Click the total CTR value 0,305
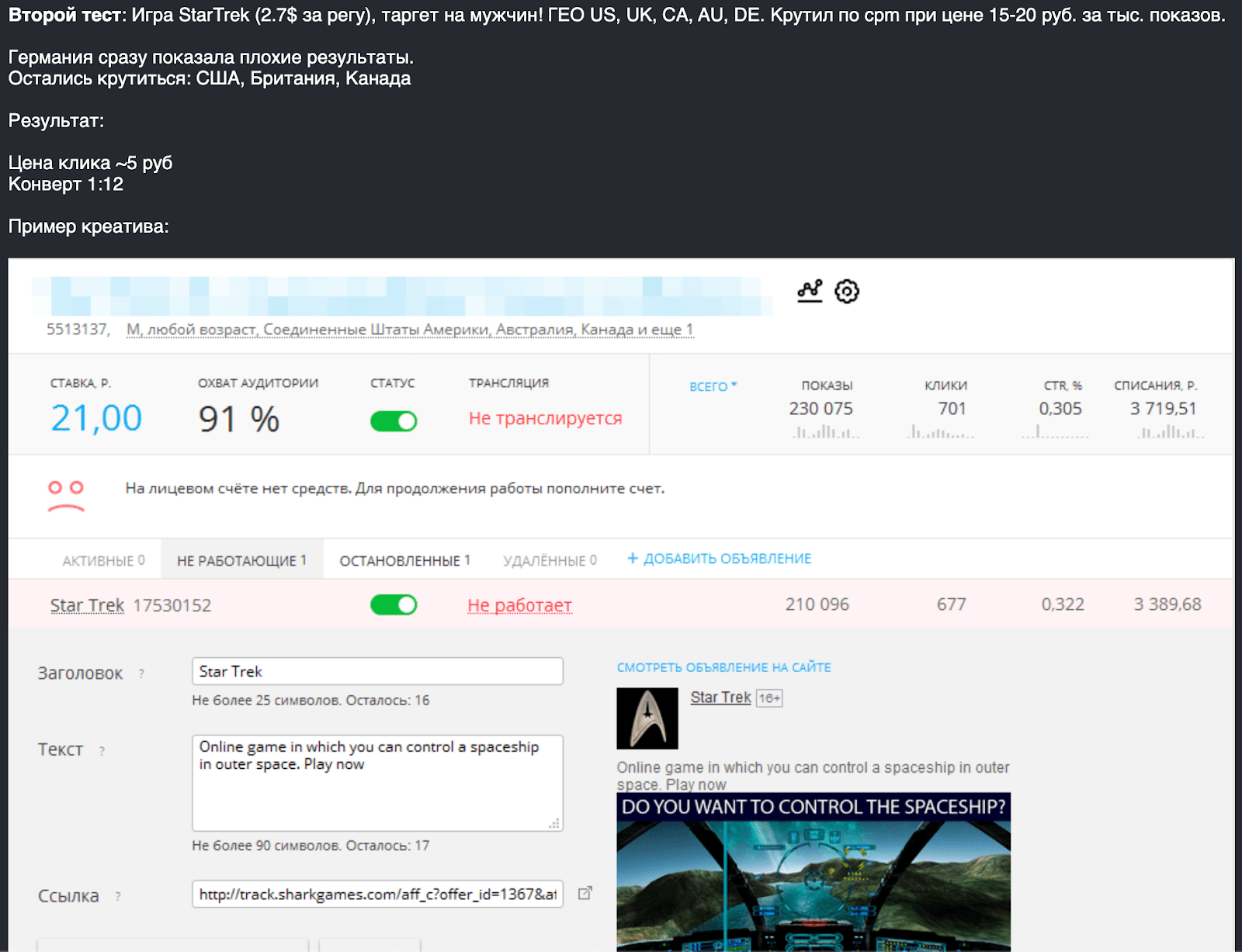 pyautogui.click(x=1060, y=408)
